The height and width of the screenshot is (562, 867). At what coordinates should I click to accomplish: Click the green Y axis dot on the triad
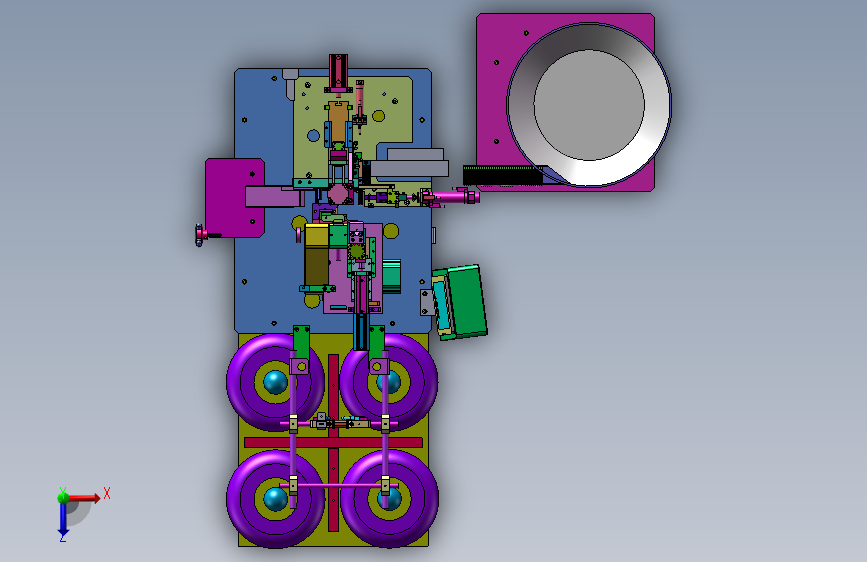pos(63,497)
